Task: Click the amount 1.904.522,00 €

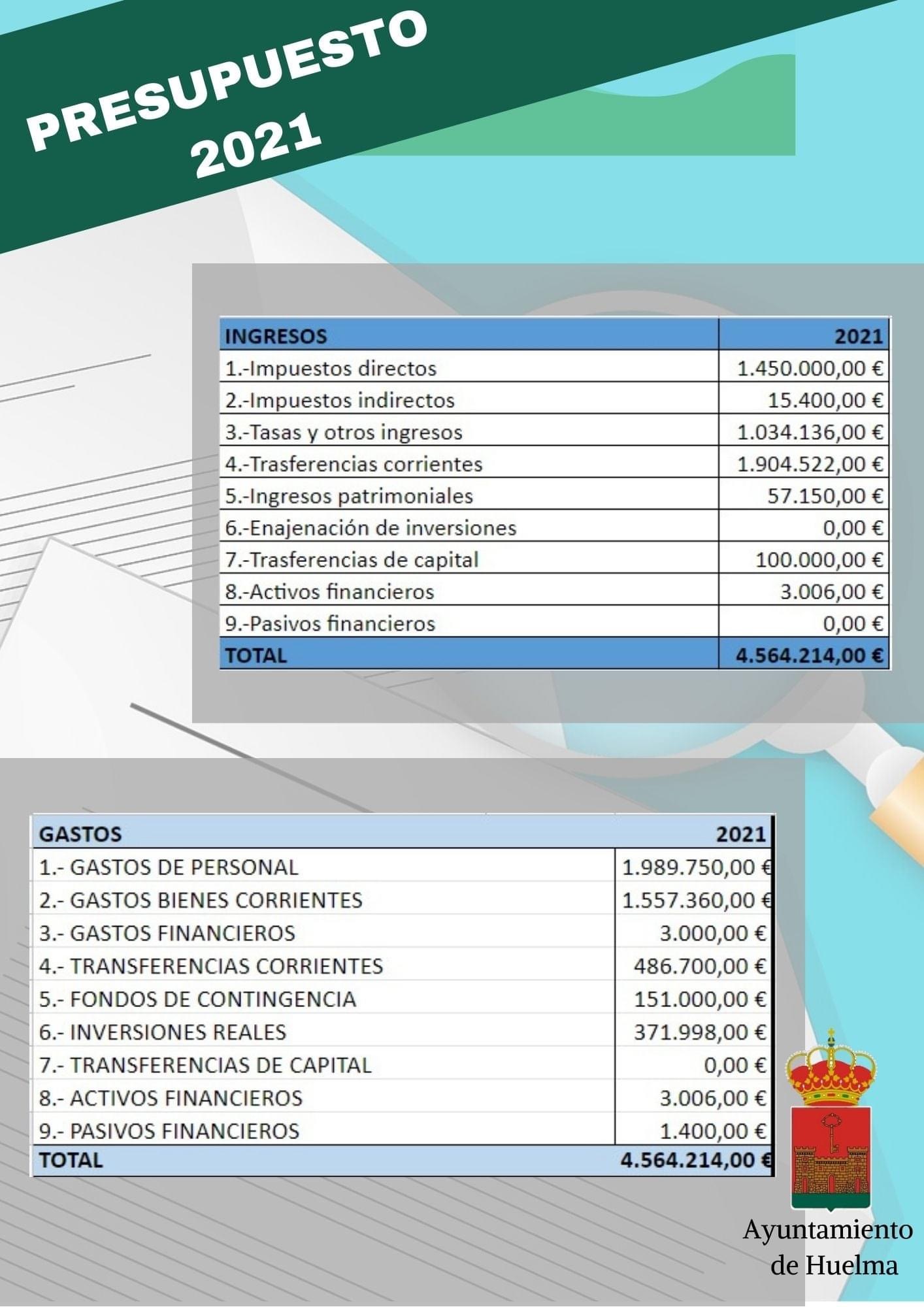Action: [x=810, y=464]
